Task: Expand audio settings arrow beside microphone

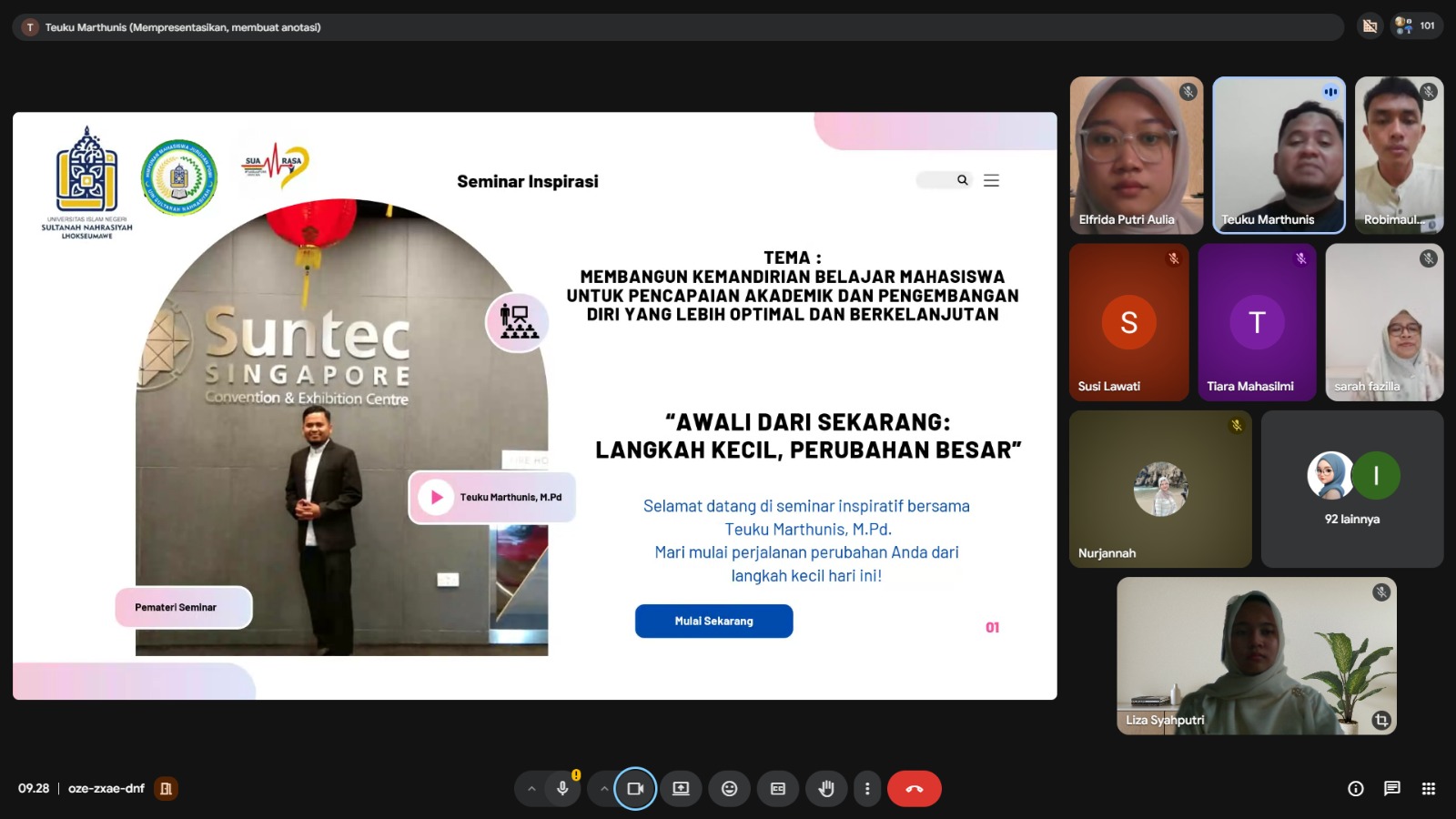Action: tap(531, 789)
